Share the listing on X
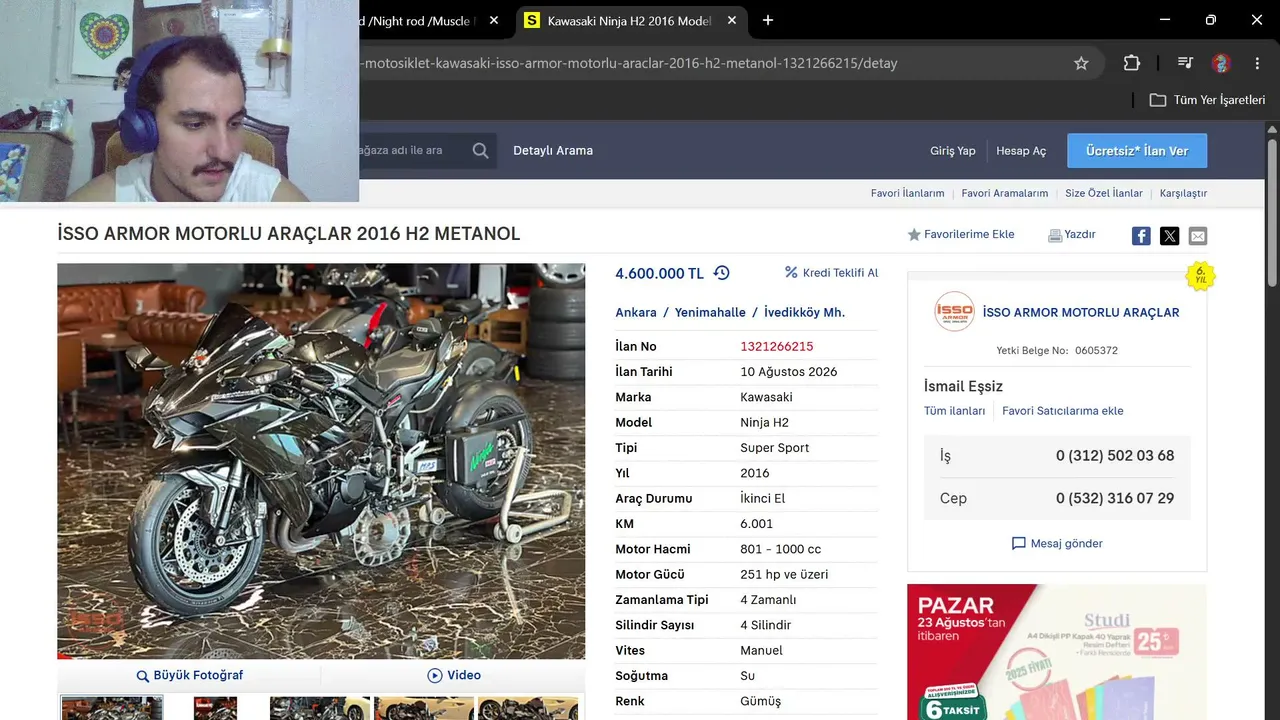Screen dimensions: 1280x720 point(1170,236)
